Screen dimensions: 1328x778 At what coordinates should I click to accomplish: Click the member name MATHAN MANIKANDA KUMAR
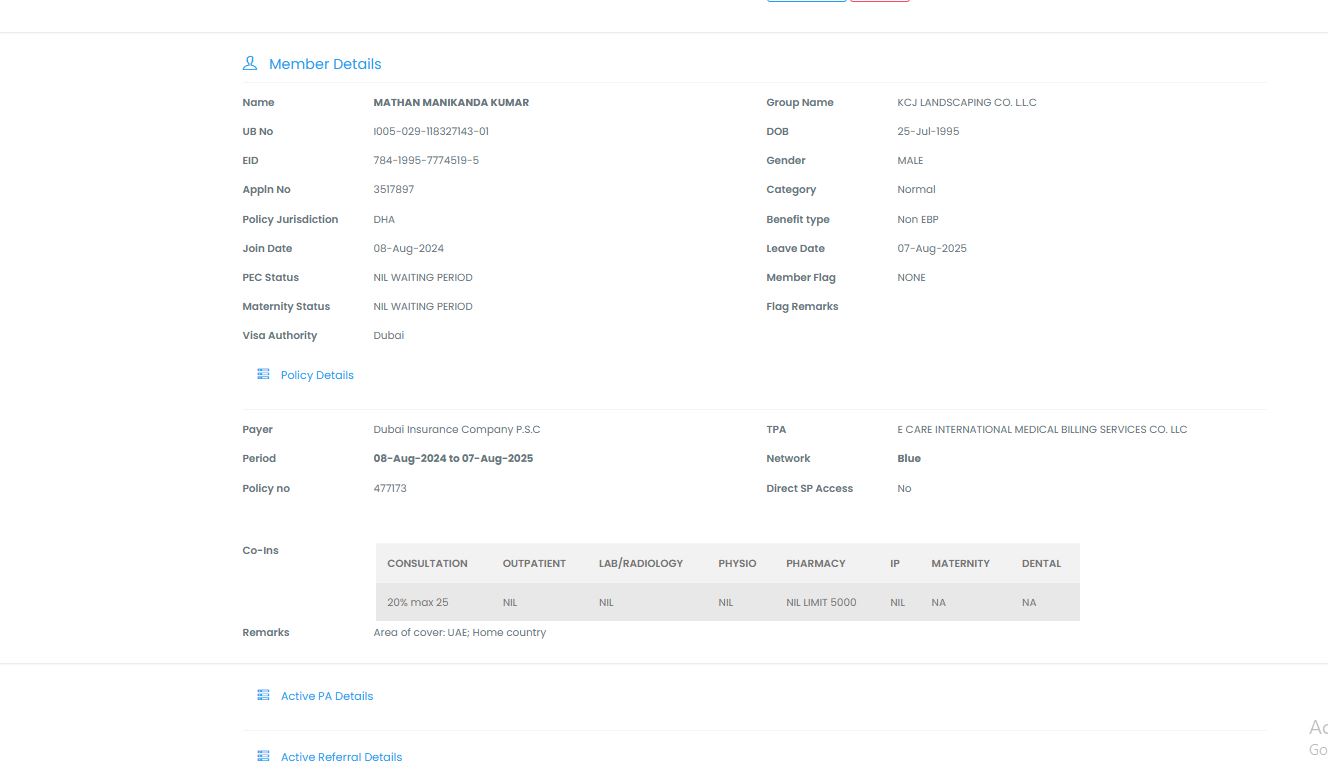[451, 102]
